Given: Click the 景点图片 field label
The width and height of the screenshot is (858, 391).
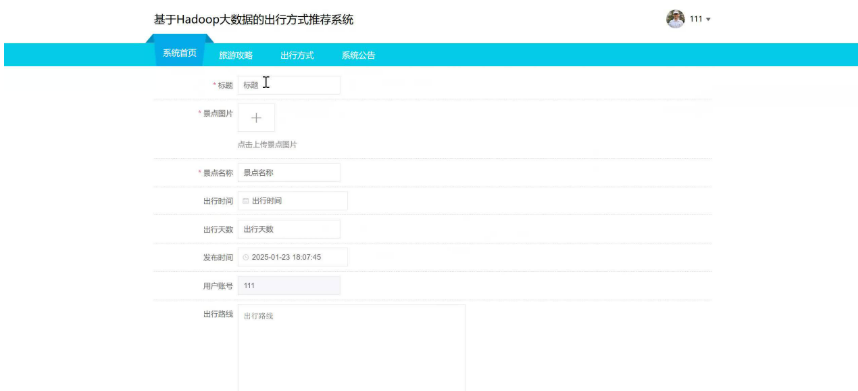Looking at the screenshot, I should coord(218,113).
